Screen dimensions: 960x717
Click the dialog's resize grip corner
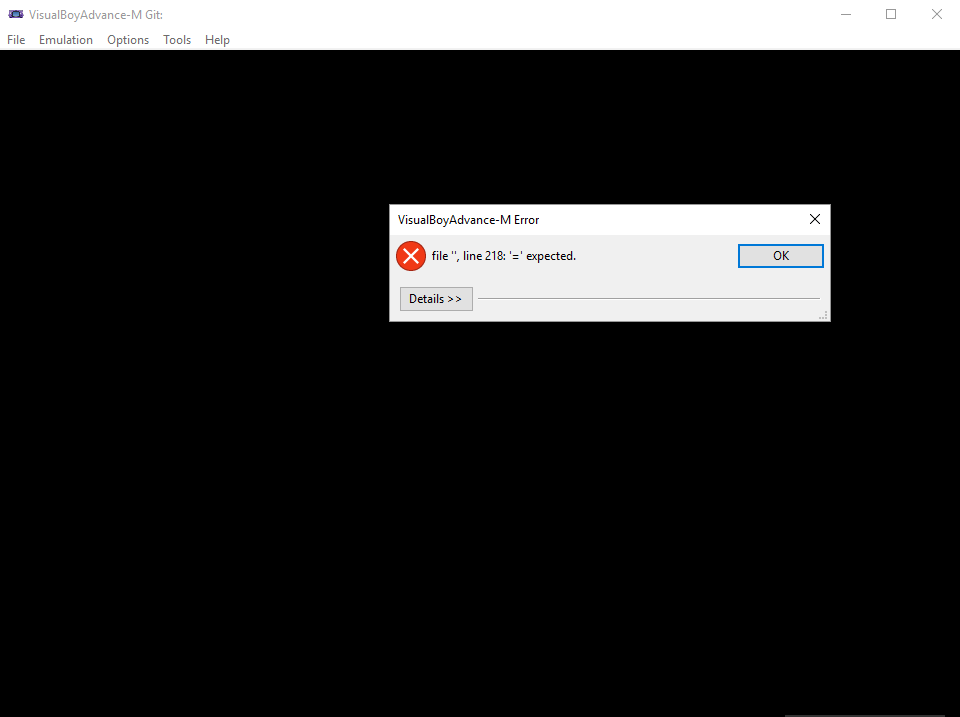click(823, 315)
